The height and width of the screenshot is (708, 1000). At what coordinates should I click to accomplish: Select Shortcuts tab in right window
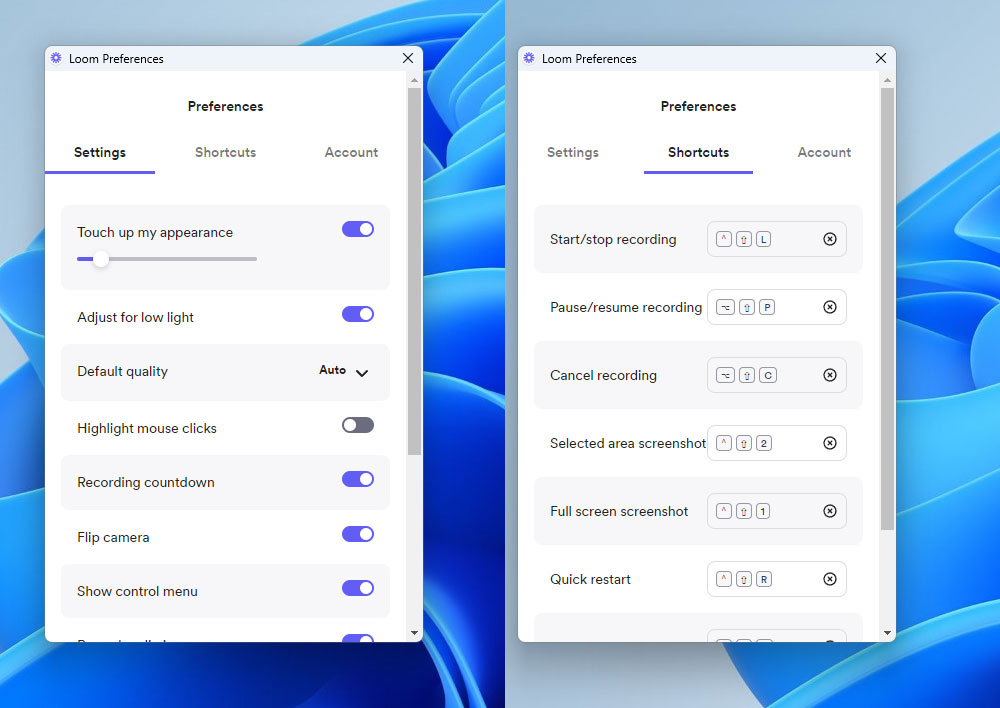click(698, 152)
